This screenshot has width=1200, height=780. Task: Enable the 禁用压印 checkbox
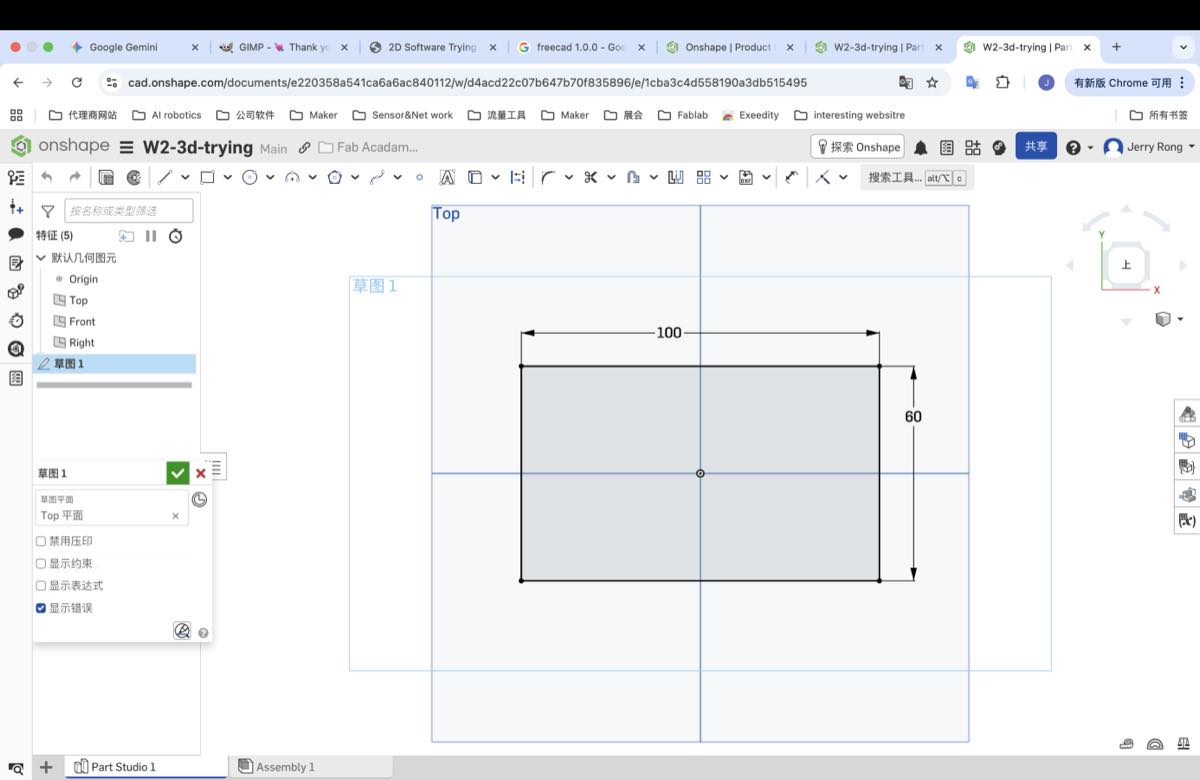click(x=41, y=541)
